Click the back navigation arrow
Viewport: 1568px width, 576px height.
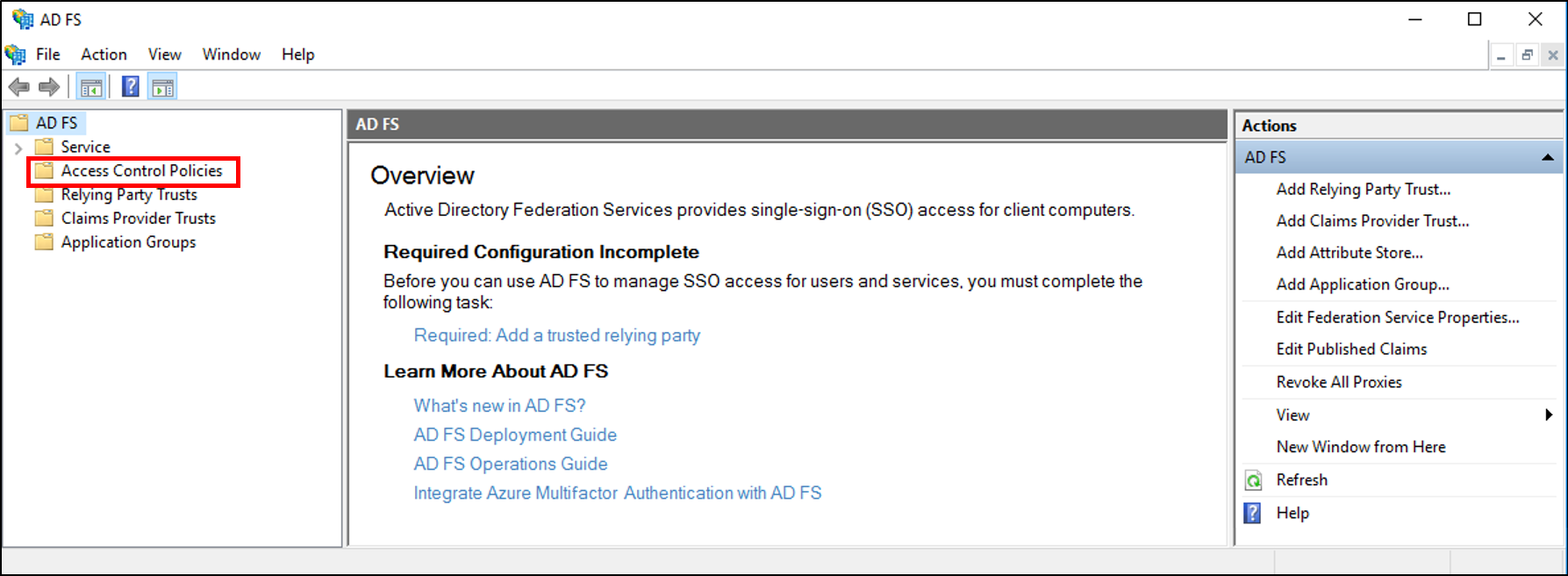click(18, 85)
